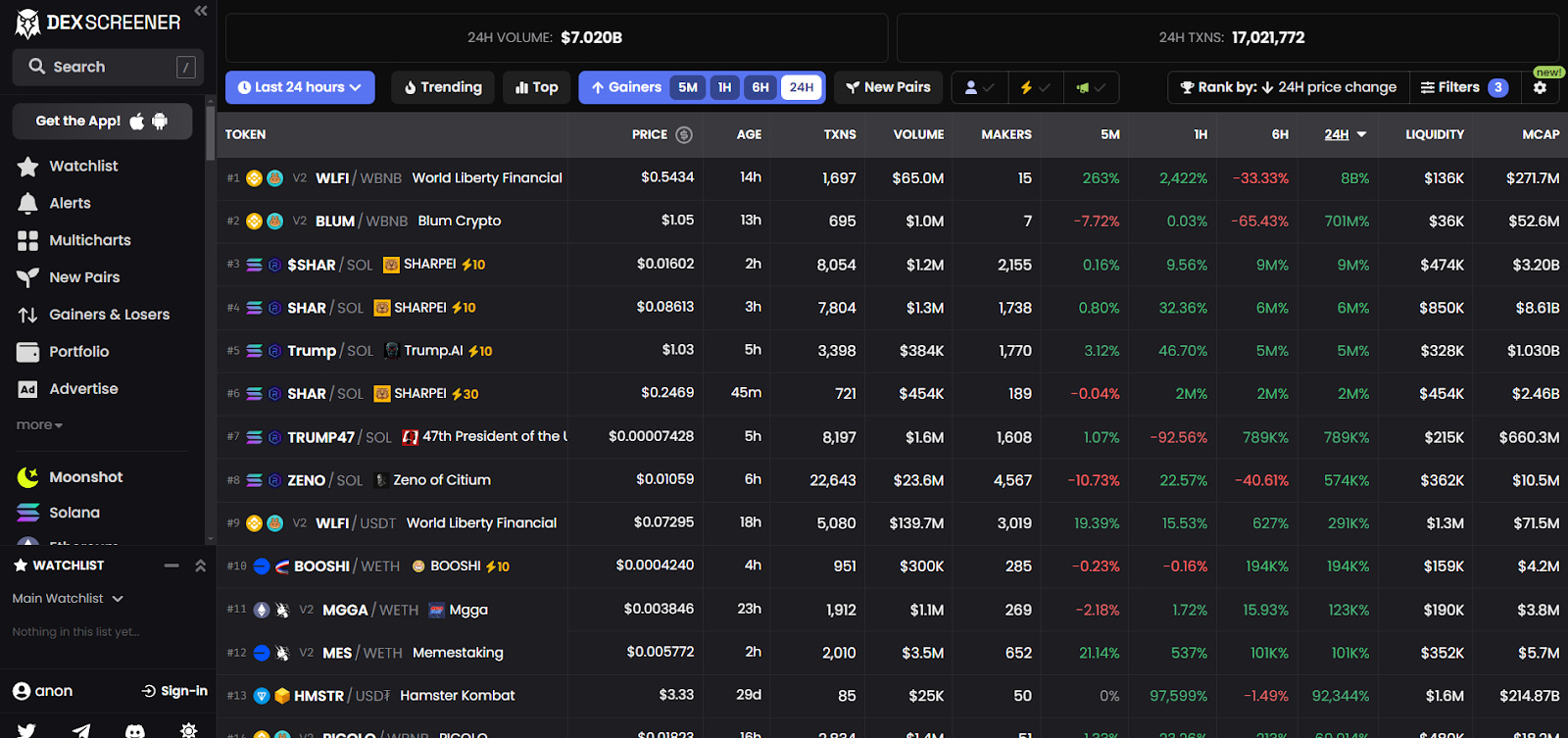Viewport: 1568px width, 738px height.
Task: Switch to New Pairs tab in toolbar
Action: [x=888, y=87]
